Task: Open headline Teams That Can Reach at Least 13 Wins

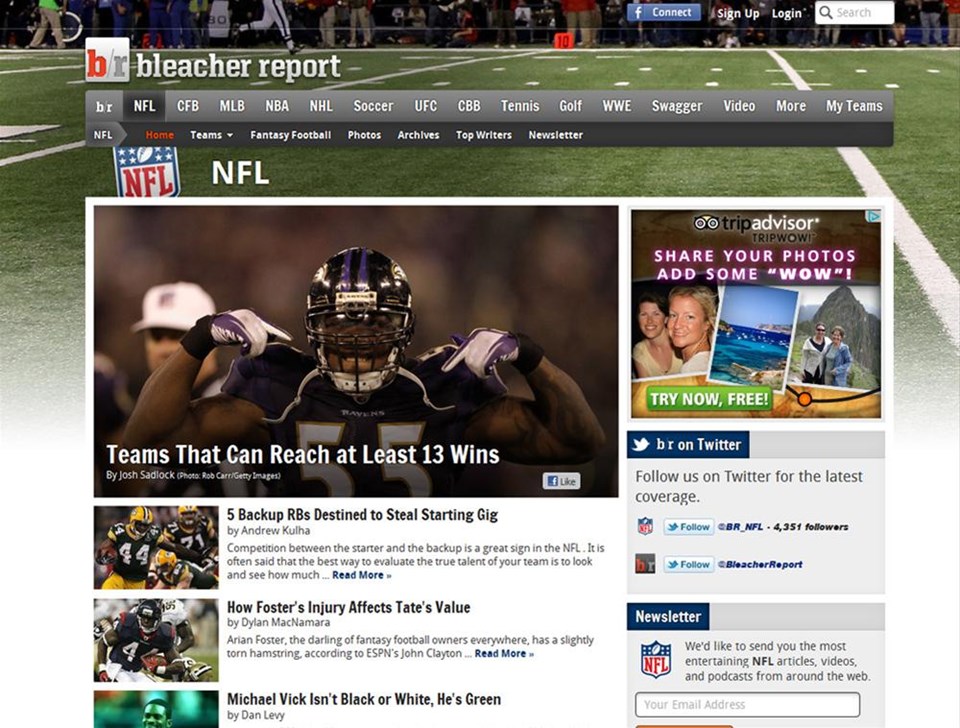Action: [302, 455]
